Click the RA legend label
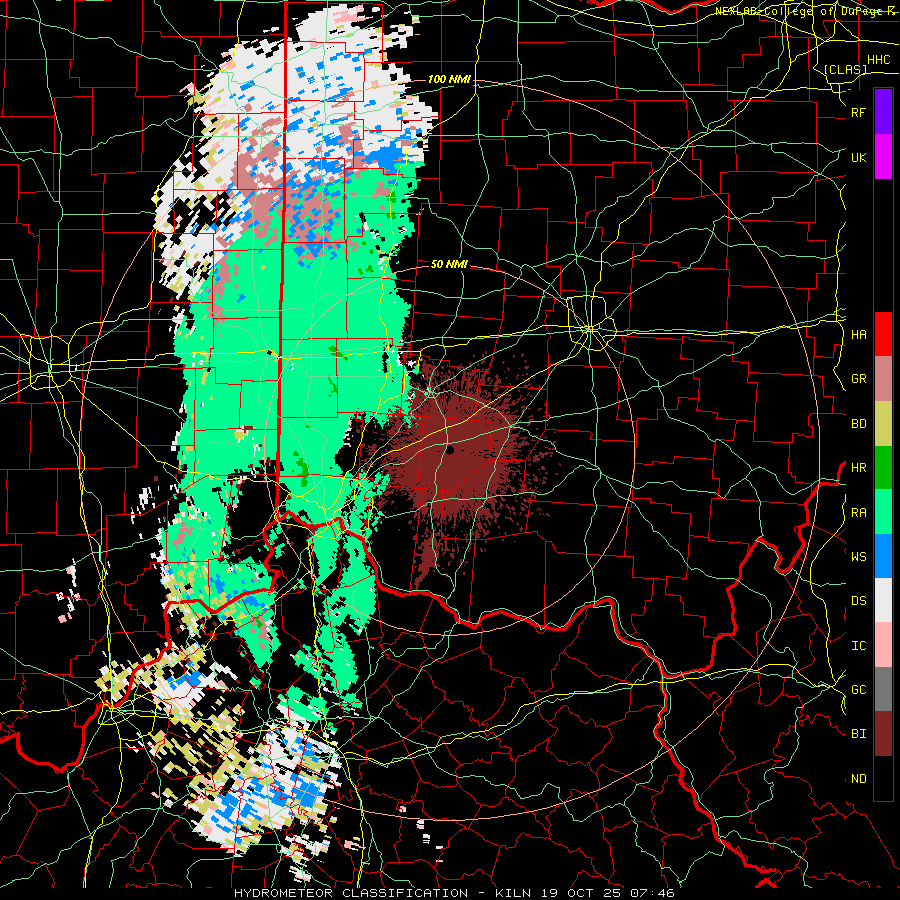Viewport: 900px width, 900px height. [858, 512]
